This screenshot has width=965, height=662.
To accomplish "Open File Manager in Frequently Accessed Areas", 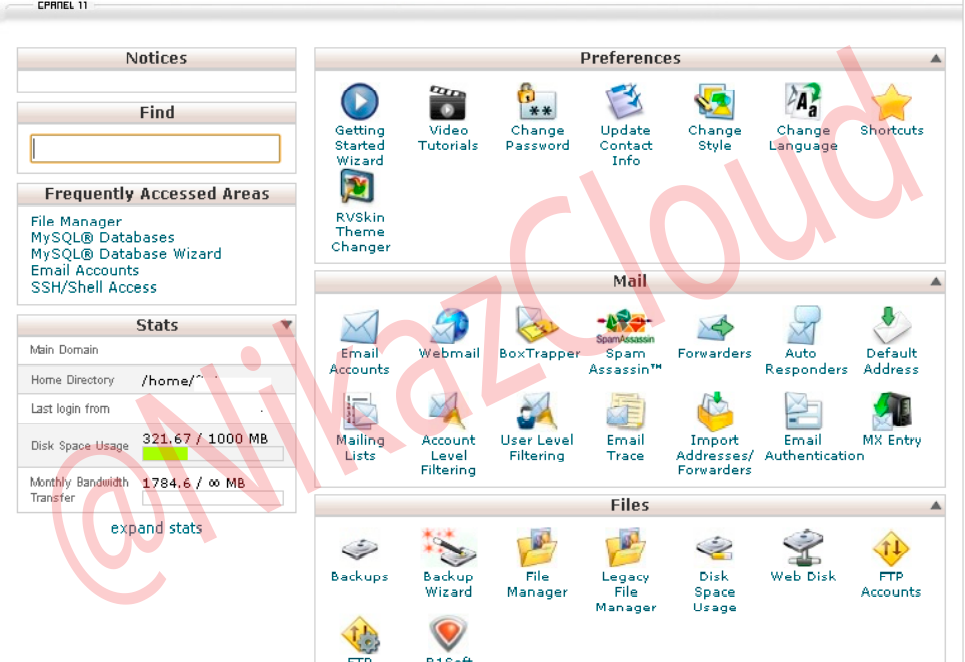I will point(76,221).
